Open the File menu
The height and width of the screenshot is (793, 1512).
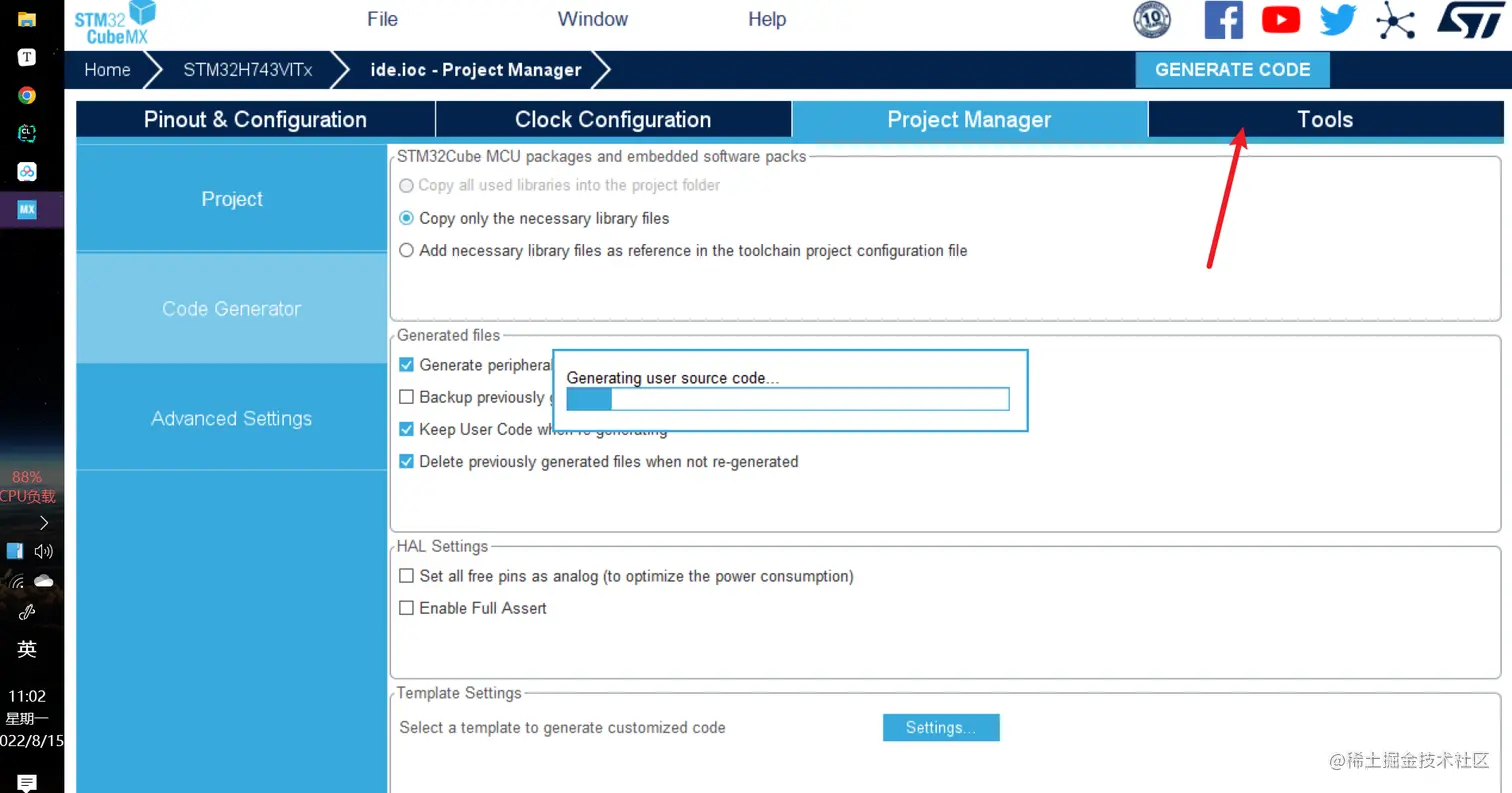tap(382, 19)
